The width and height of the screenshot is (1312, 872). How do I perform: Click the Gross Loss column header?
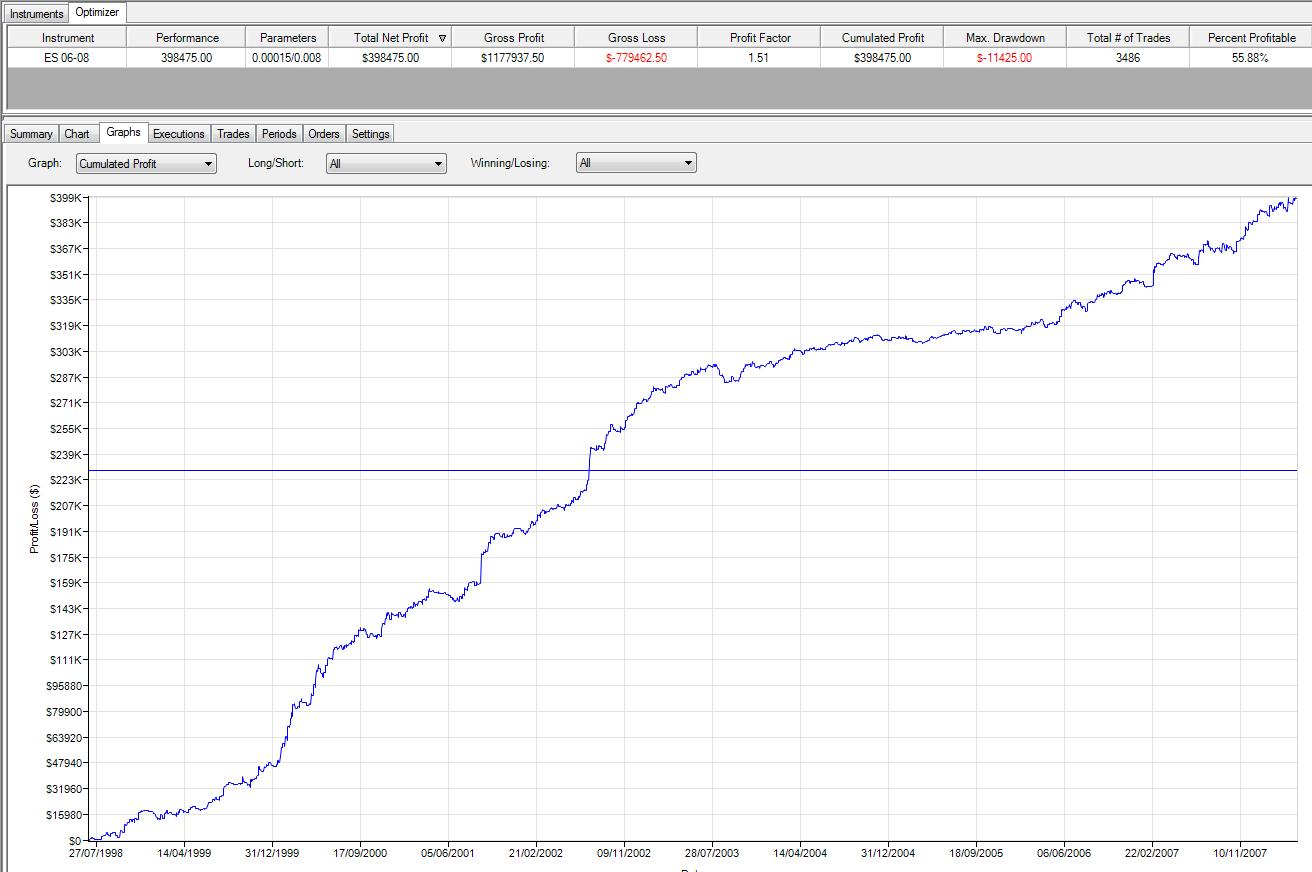tap(636, 38)
